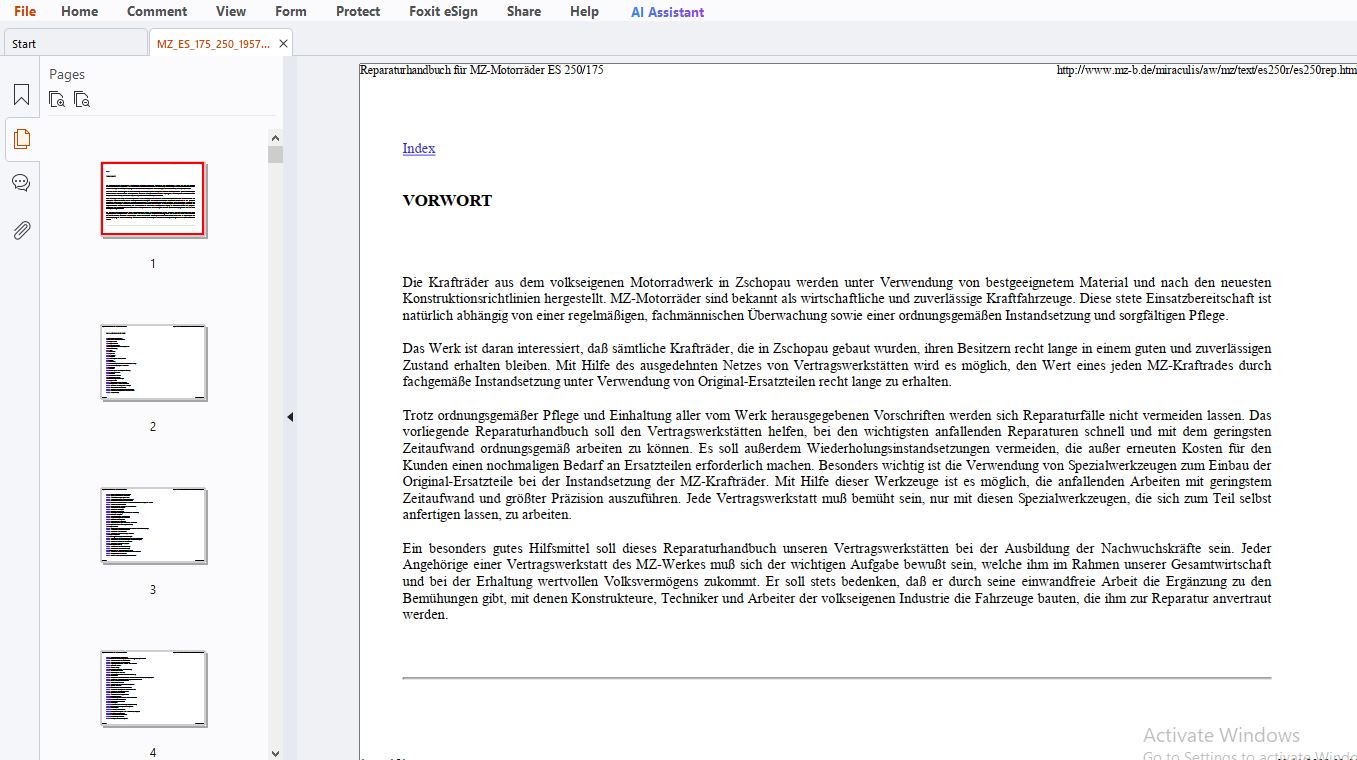Click the paragraph starting 'Das Werk ist daran'

pyautogui.click(x=837, y=365)
